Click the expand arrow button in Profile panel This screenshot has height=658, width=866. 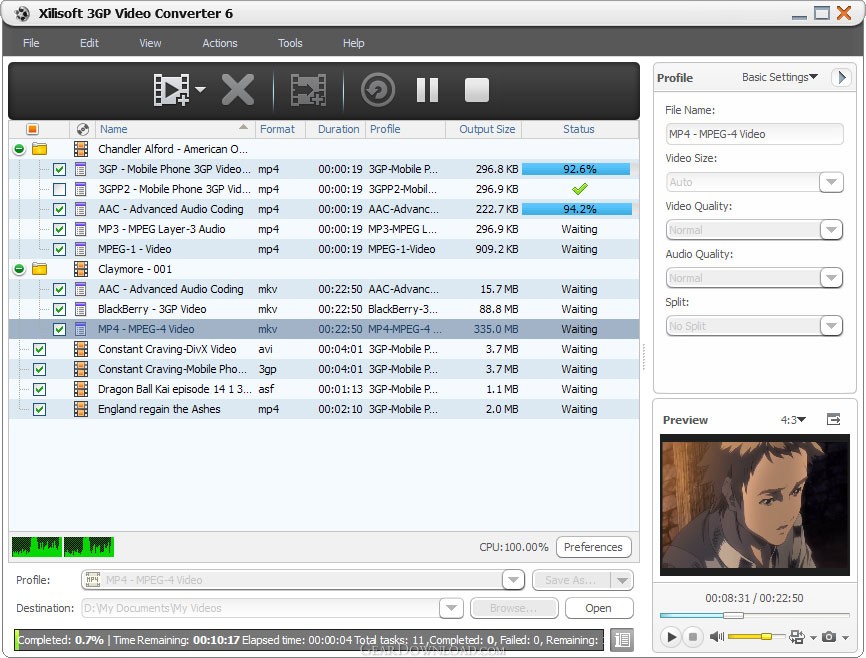[x=841, y=77]
